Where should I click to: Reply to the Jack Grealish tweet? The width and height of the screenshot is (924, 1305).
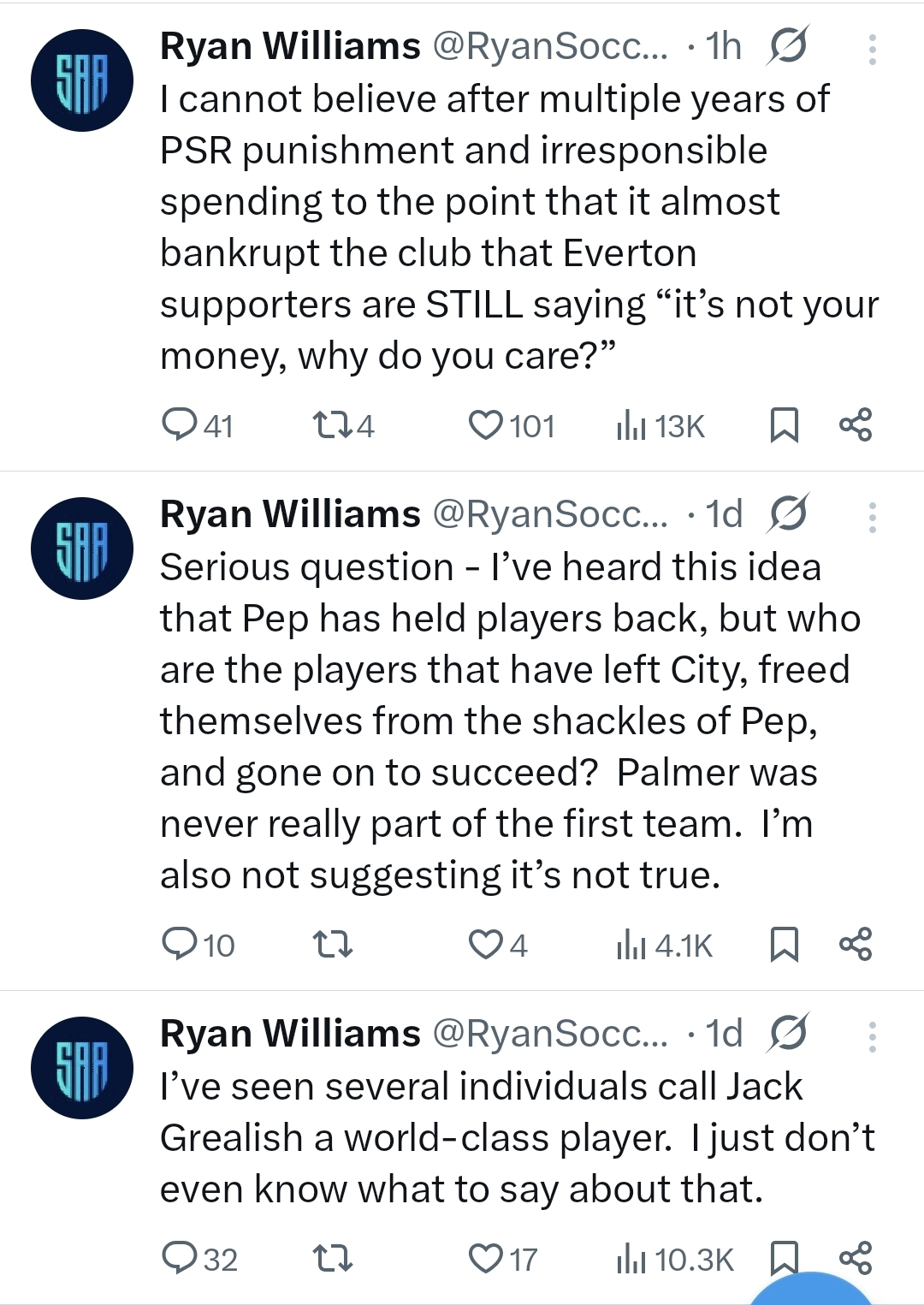coord(181,1258)
